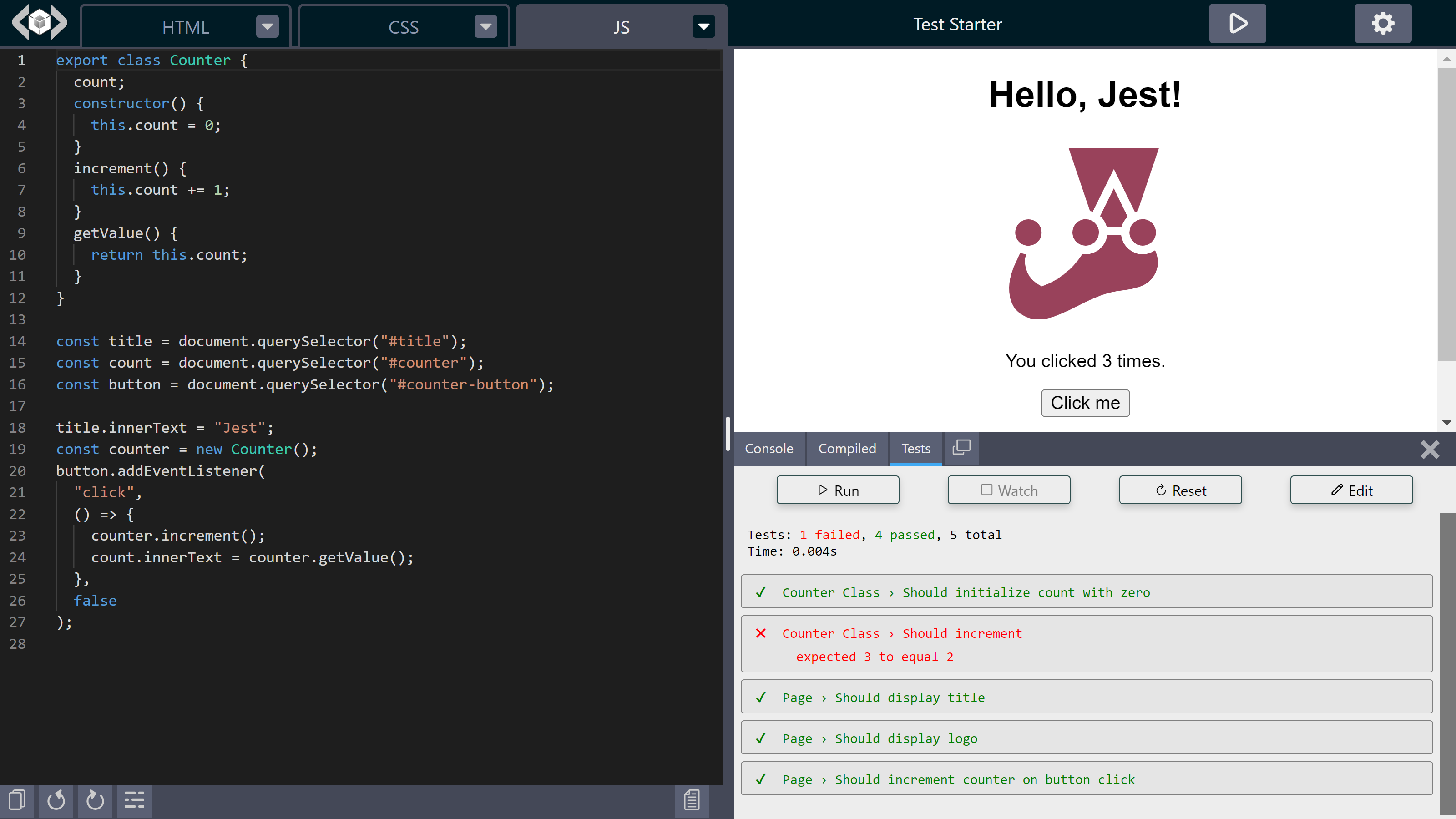Viewport: 1456px width, 819px height.
Task: Copy code using the copy icon
Action: pyautogui.click(x=16, y=800)
